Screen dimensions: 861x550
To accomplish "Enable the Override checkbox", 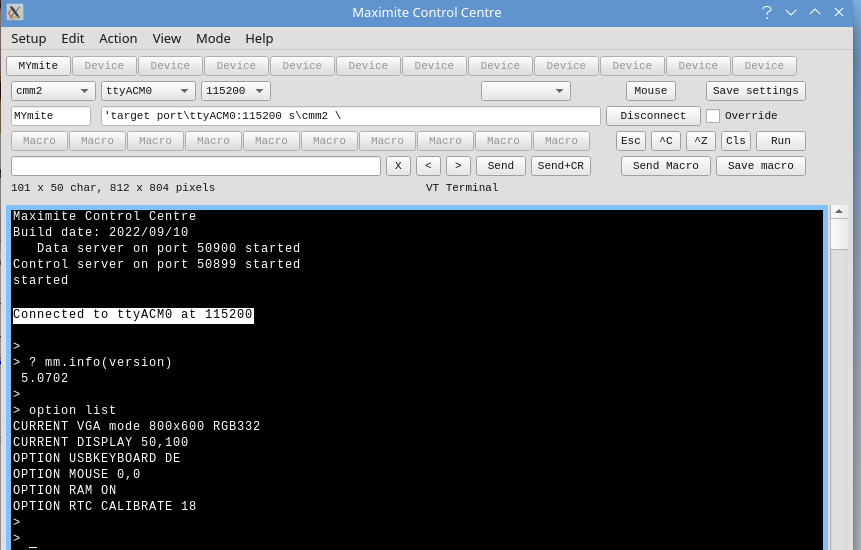I will tap(713, 116).
